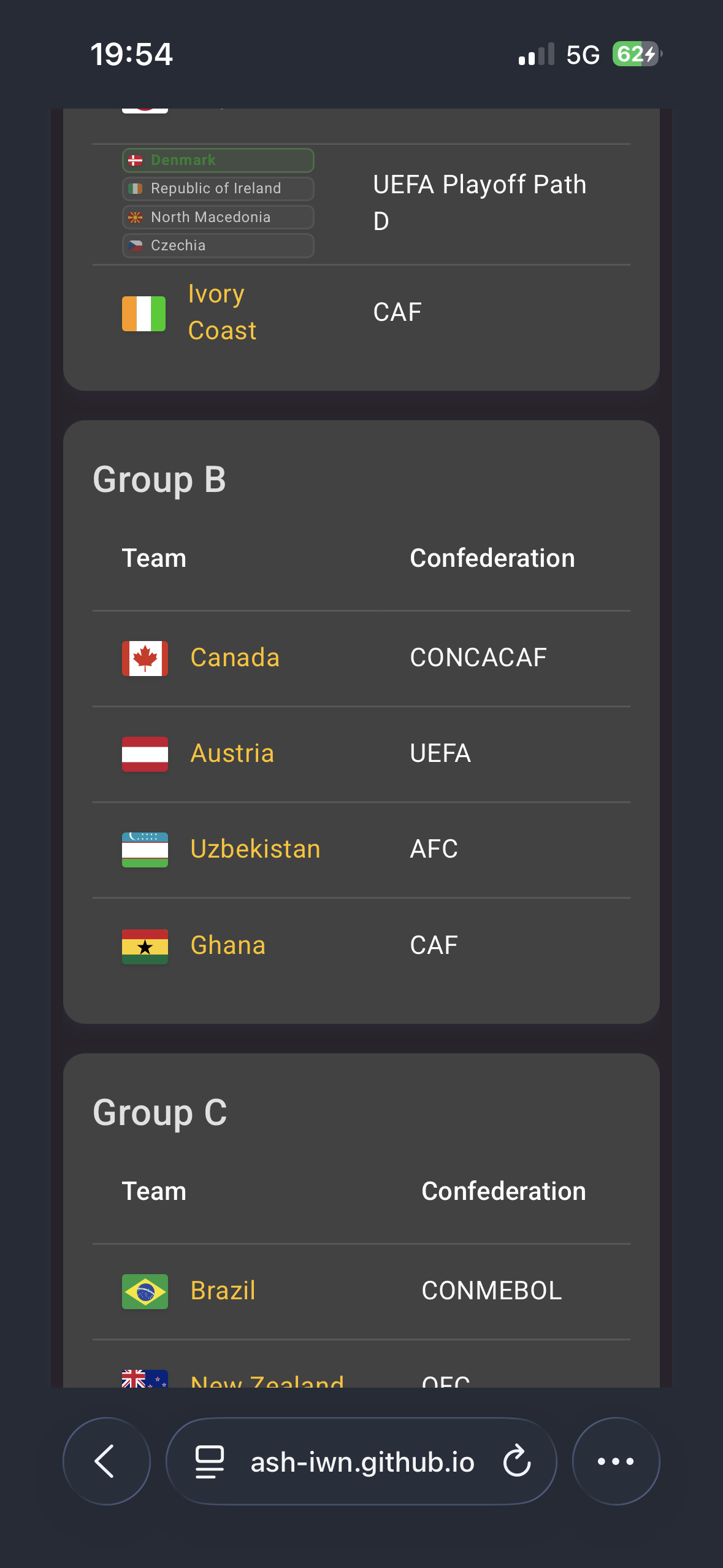Tap the Brazil flag icon
This screenshot has height=1568, width=723.
(145, 1291)
